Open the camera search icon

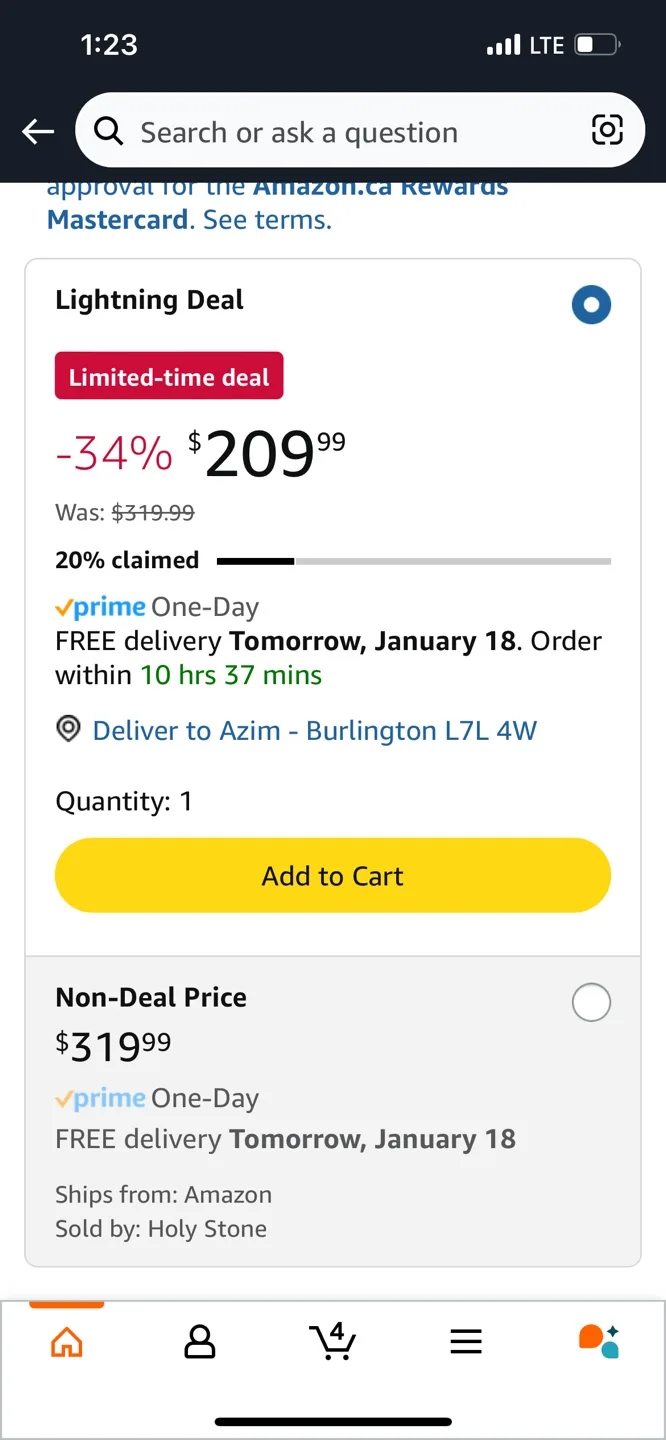[x=608, y=131]
